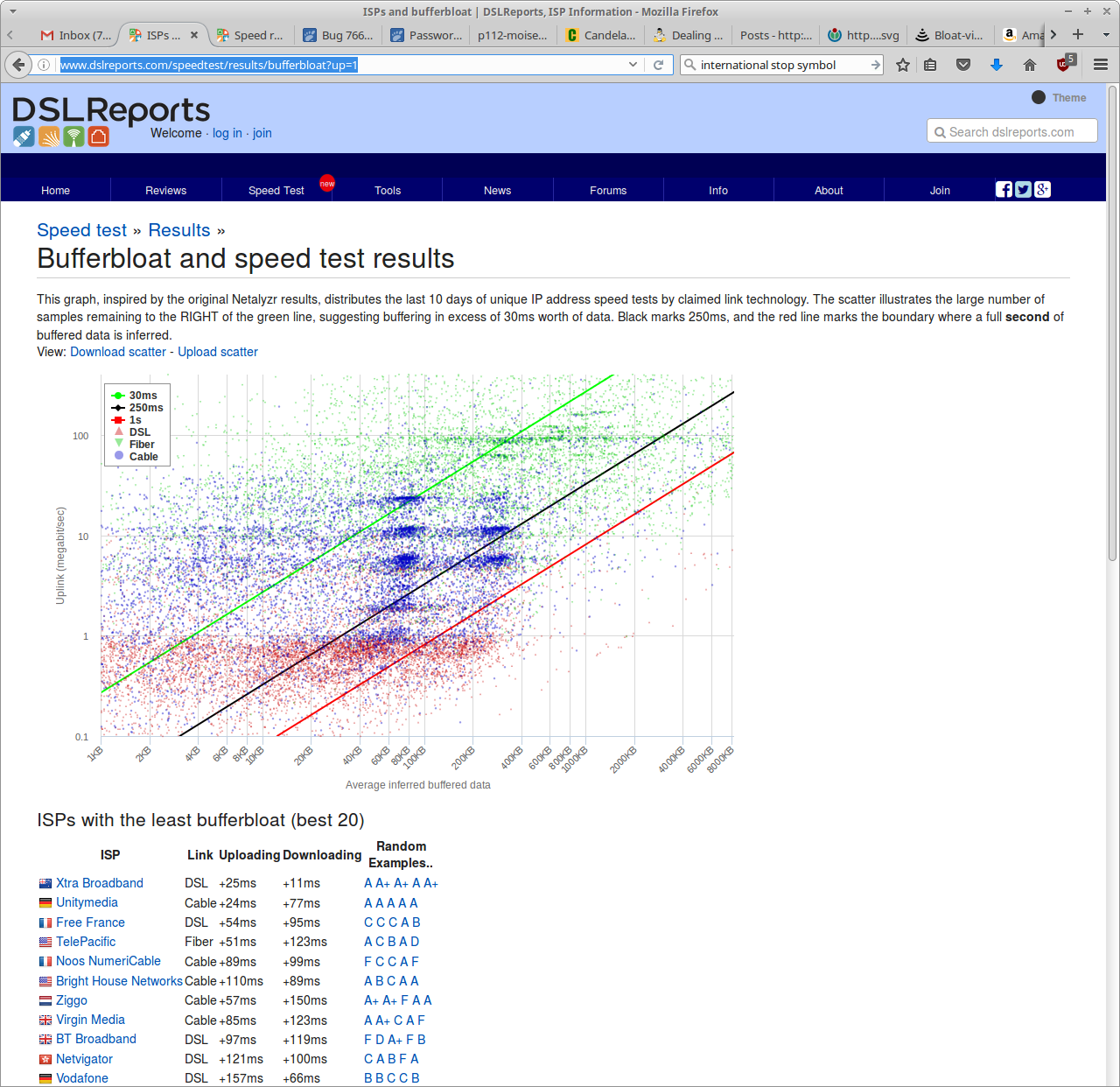
Task: Bookmark this page with the star icon
Action: point(903,65)
